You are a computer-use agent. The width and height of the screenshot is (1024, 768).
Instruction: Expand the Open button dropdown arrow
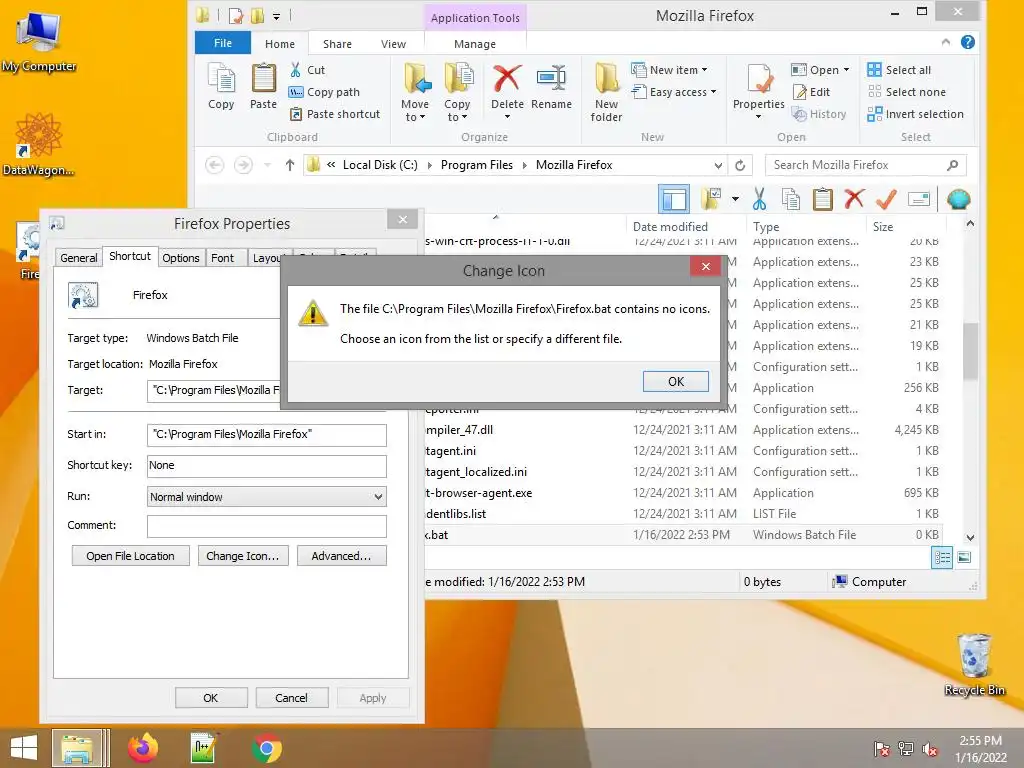point(846,70)
